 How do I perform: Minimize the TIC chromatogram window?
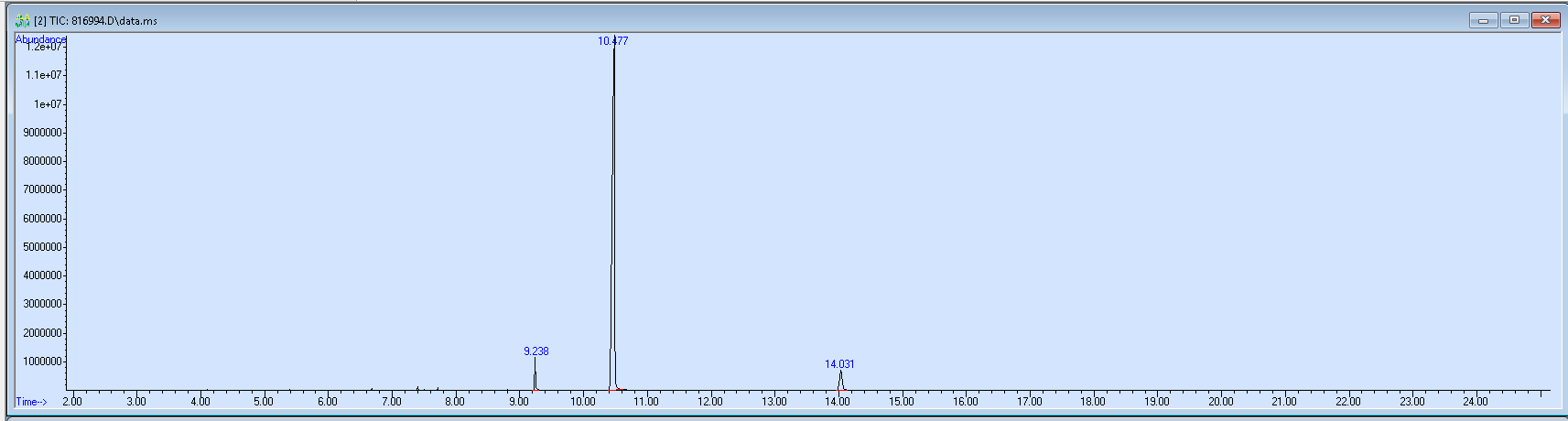(1483, 20)
